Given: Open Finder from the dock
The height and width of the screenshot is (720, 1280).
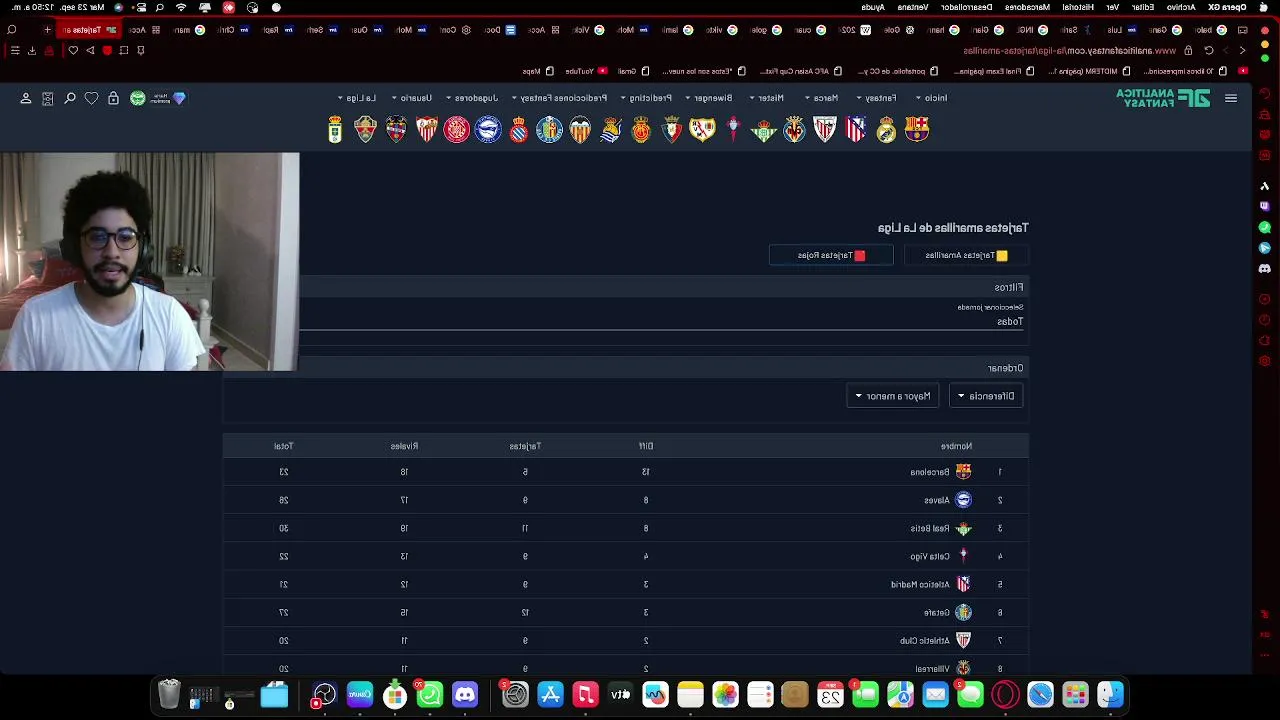Looking at the screenshot, I should [x=1110, y=694].
